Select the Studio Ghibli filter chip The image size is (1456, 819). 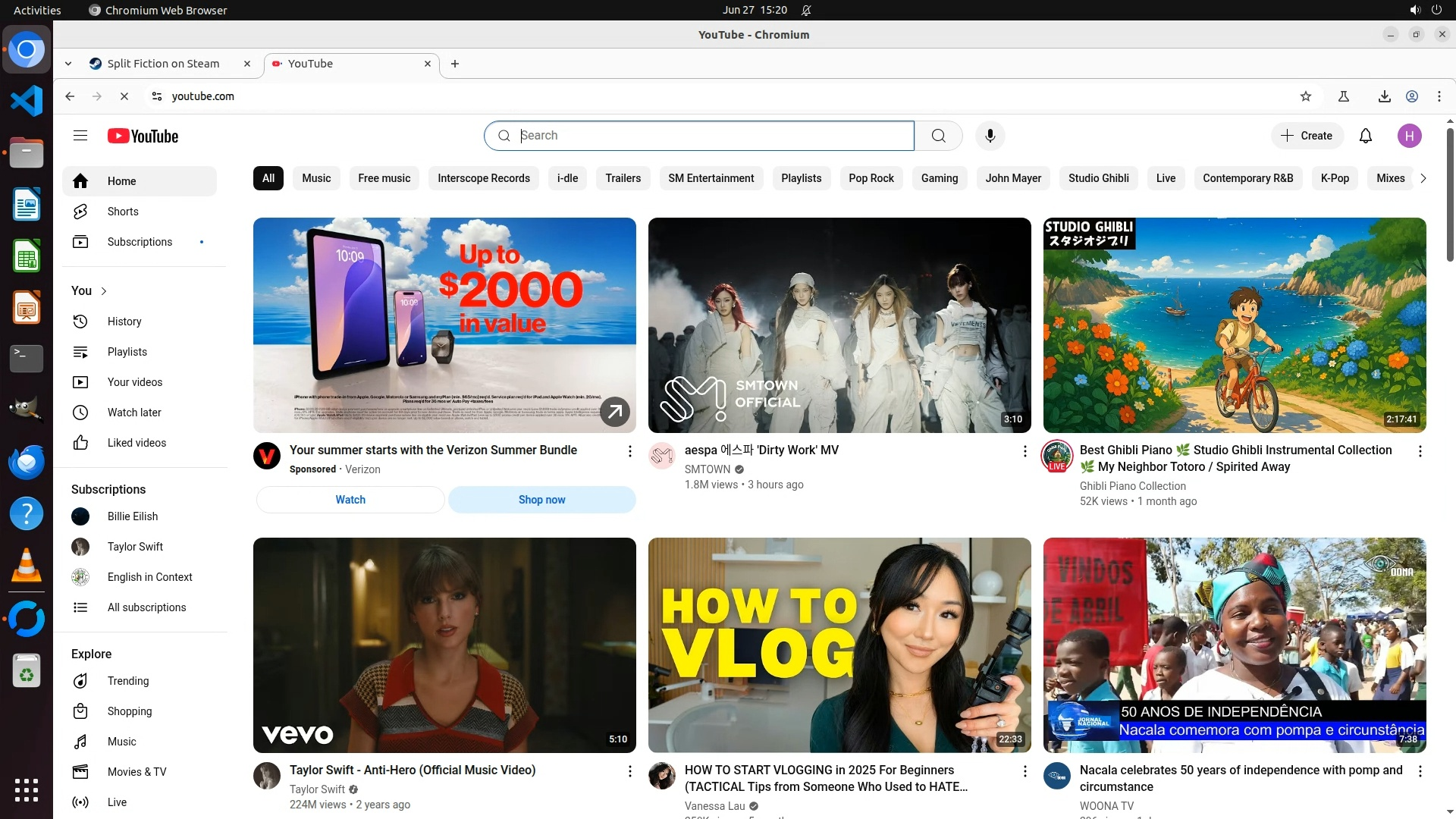[x=1098, y=178]
